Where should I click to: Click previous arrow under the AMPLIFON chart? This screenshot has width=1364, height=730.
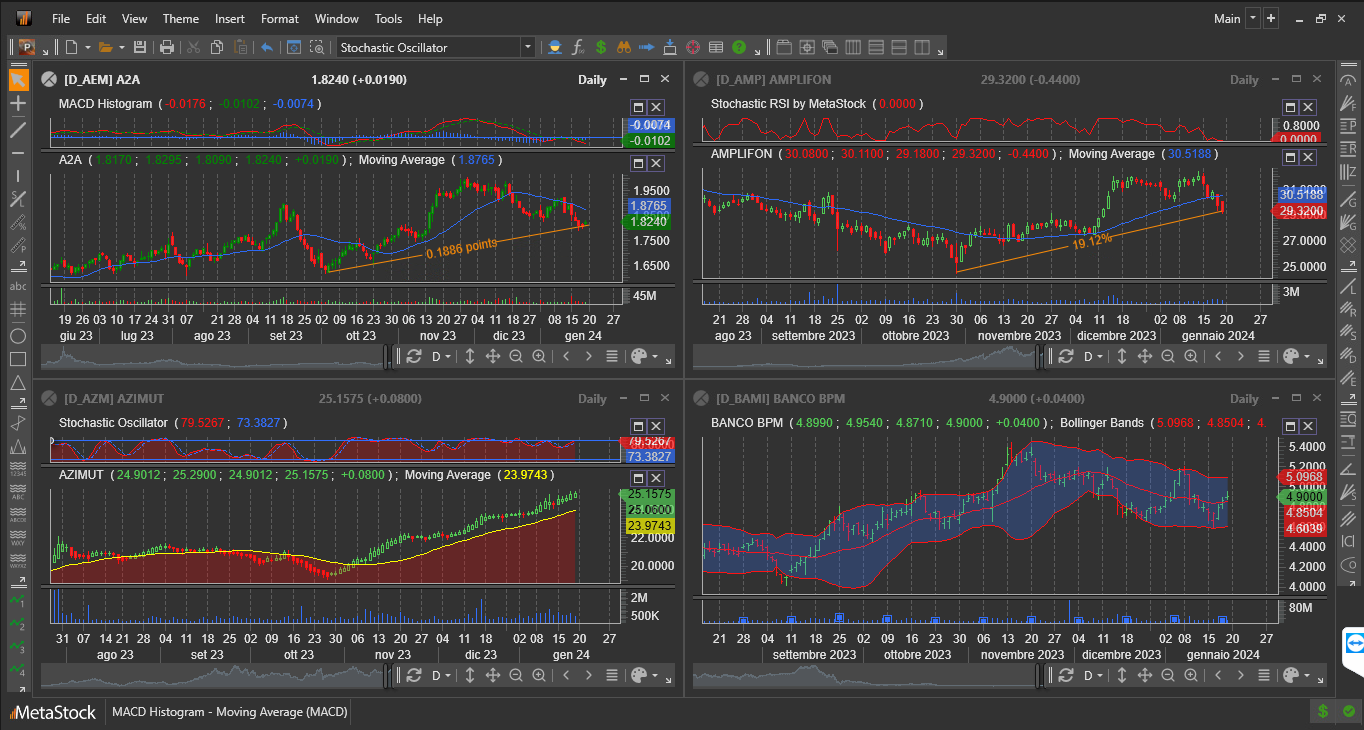pyautogui.click(x=1218, y=356)
